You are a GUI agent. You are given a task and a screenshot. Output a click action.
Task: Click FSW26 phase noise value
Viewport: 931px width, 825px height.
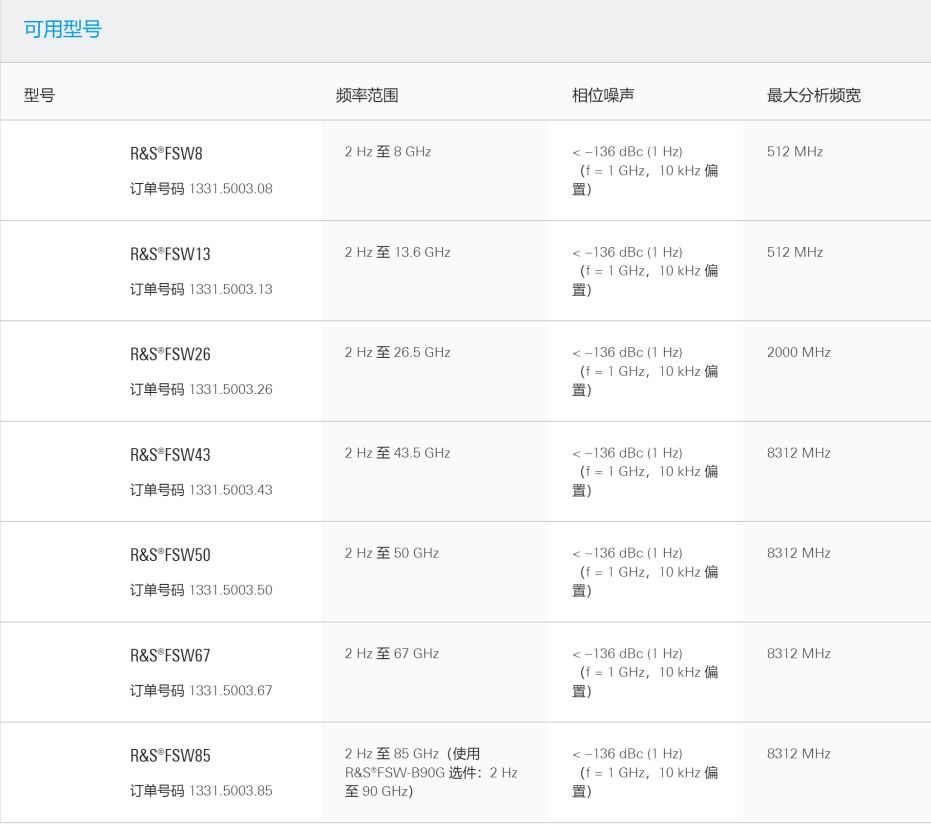(x=645, y=371)
